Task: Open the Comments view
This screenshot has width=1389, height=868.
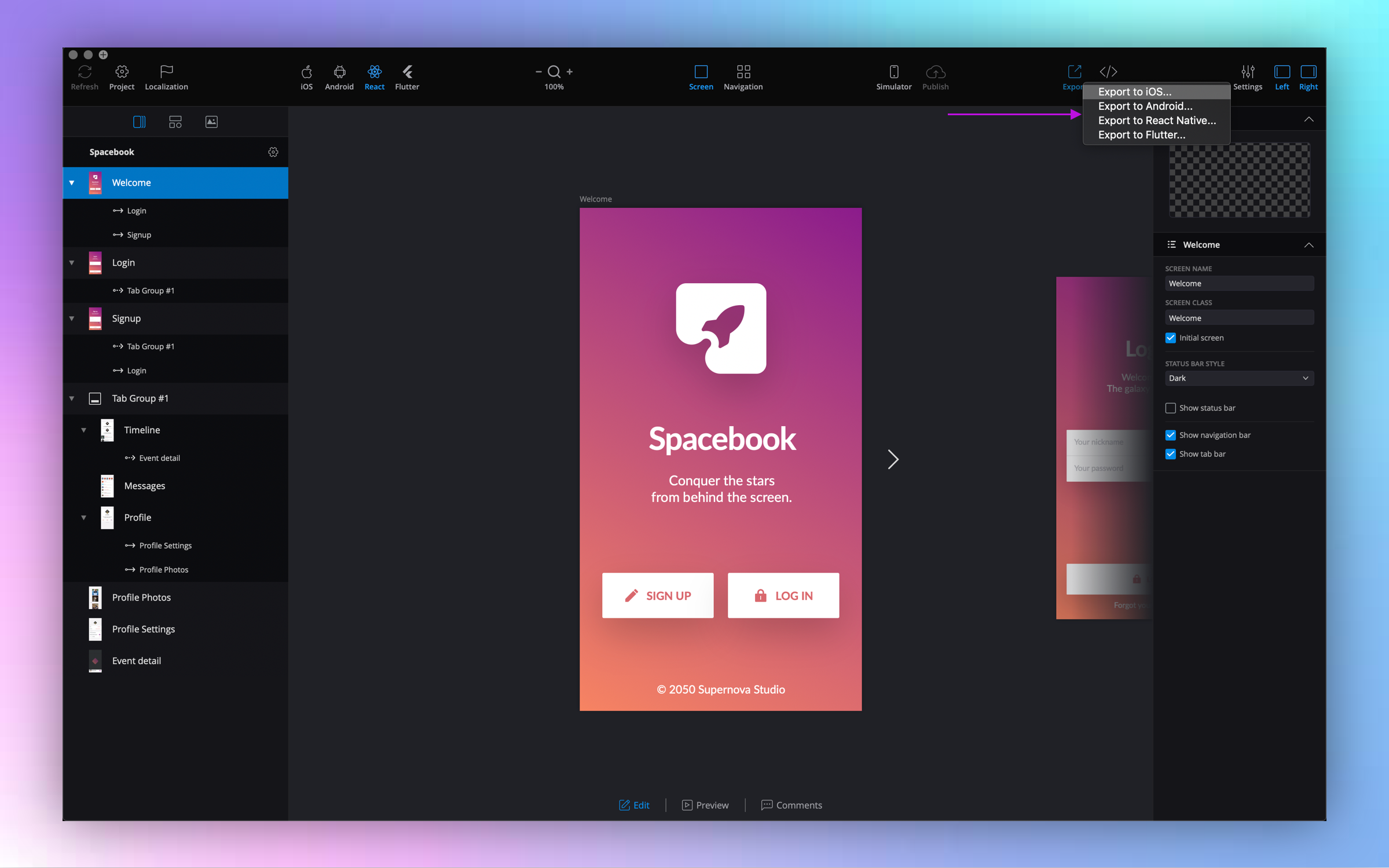Action: pos(791,805)
